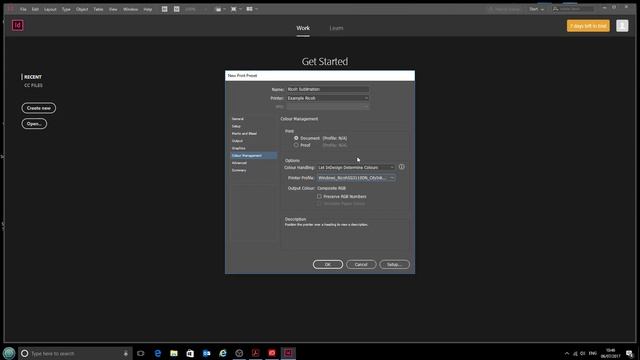Show hidden system tray icons
This screenshot has height=360, width=640.
567,353
